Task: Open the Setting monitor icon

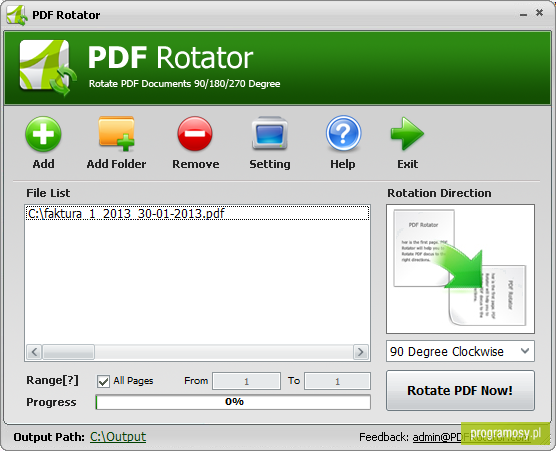Action: pos(269,134)
